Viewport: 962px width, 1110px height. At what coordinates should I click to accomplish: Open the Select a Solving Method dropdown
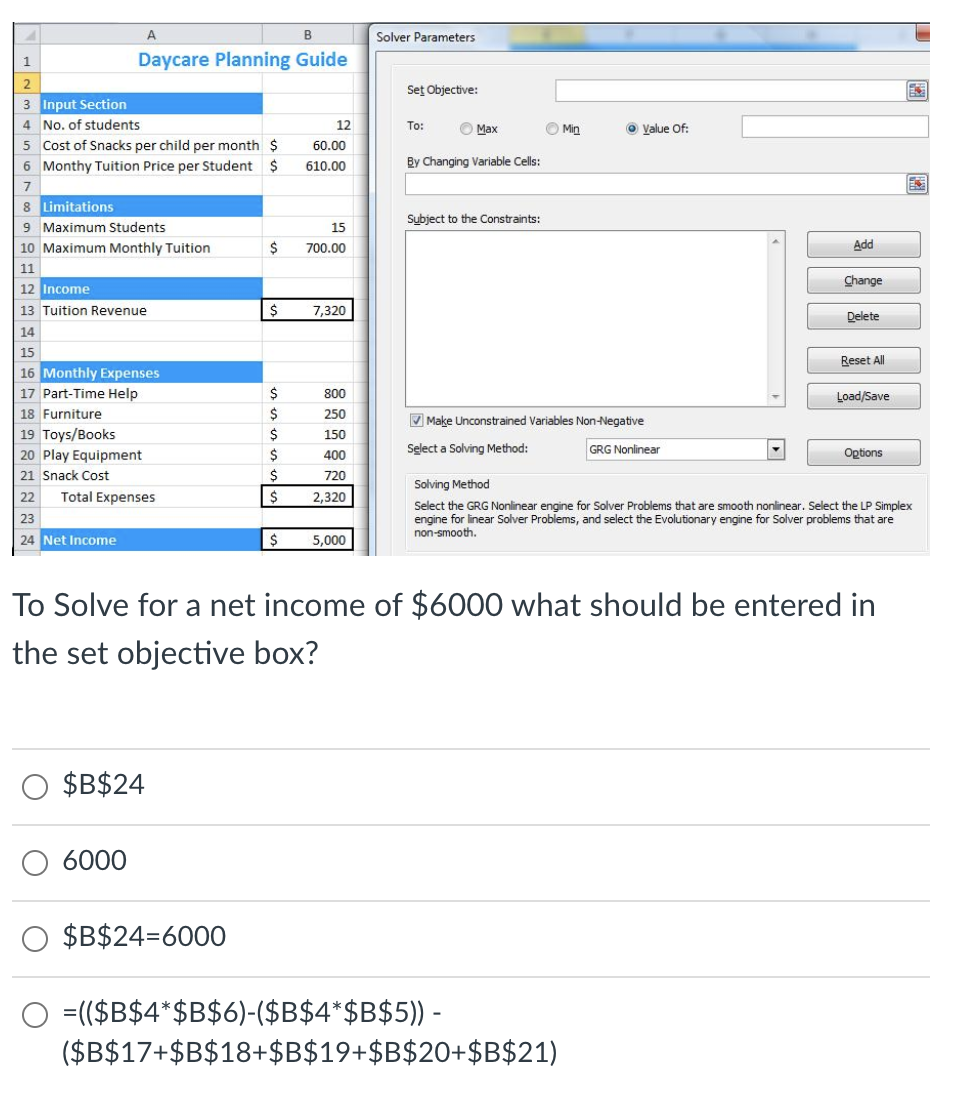(x=685, y=449)
